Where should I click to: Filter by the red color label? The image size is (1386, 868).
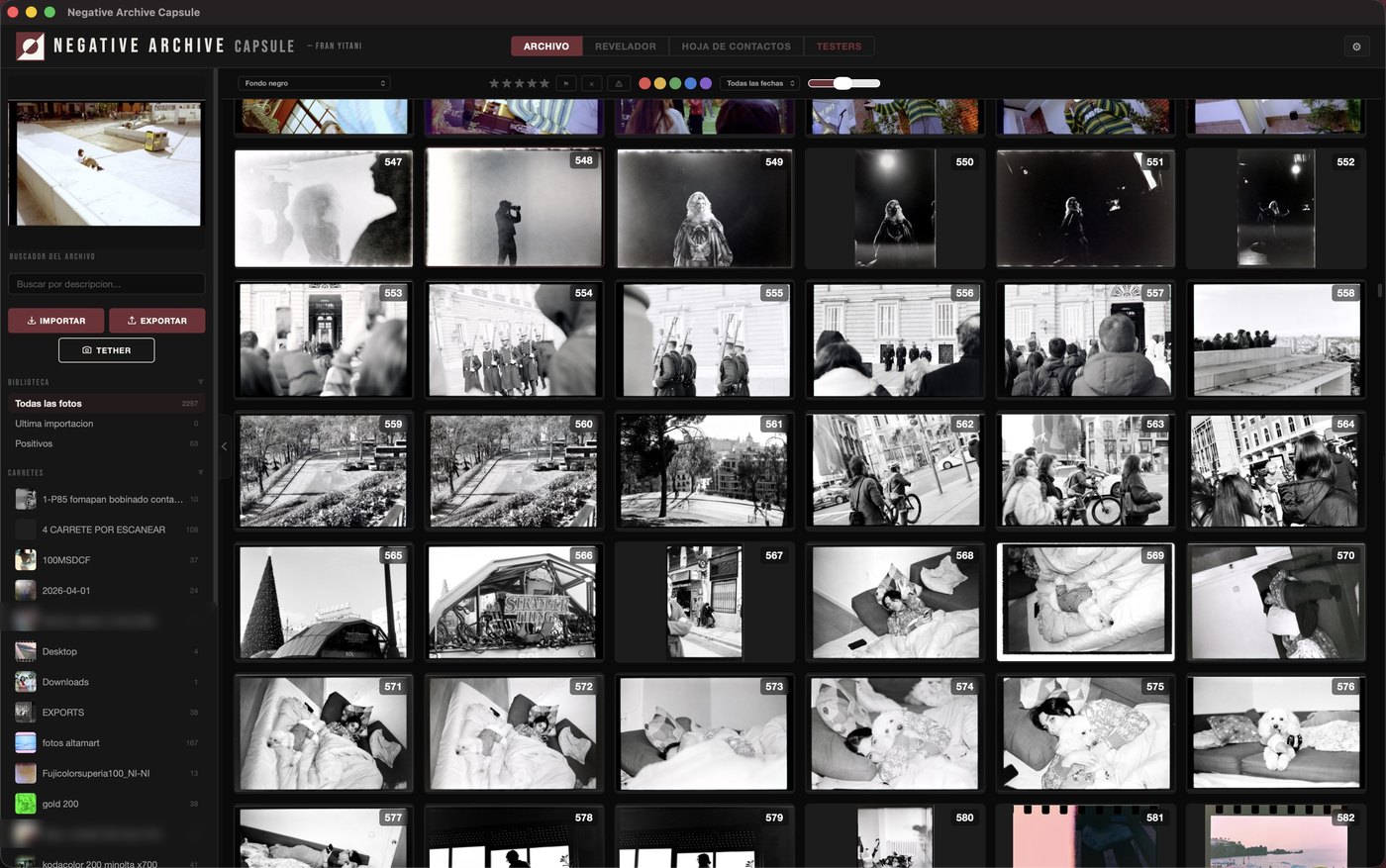(x=644, y=83)
